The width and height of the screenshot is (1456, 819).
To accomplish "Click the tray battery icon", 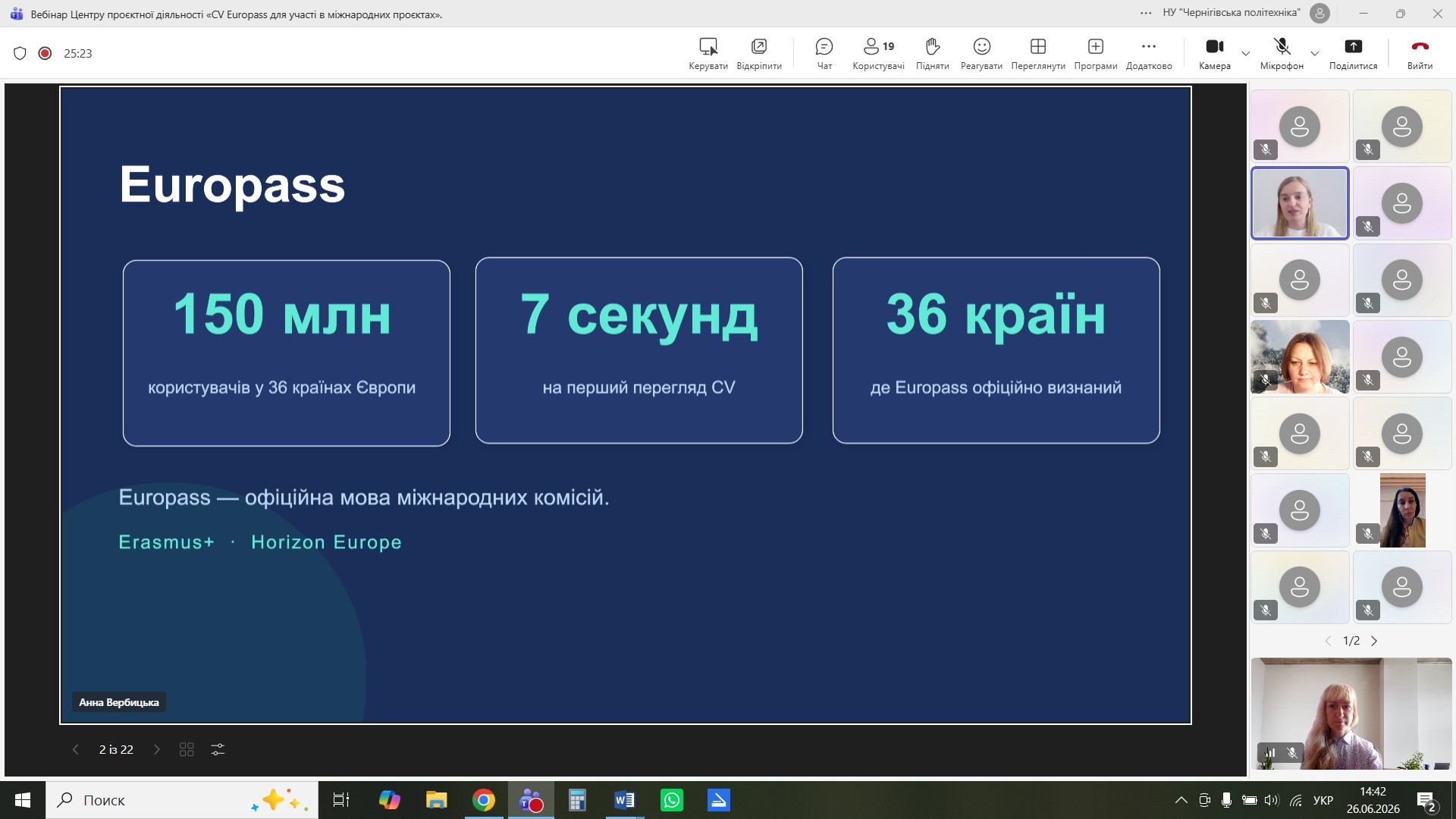I will tap(1249, 800).
